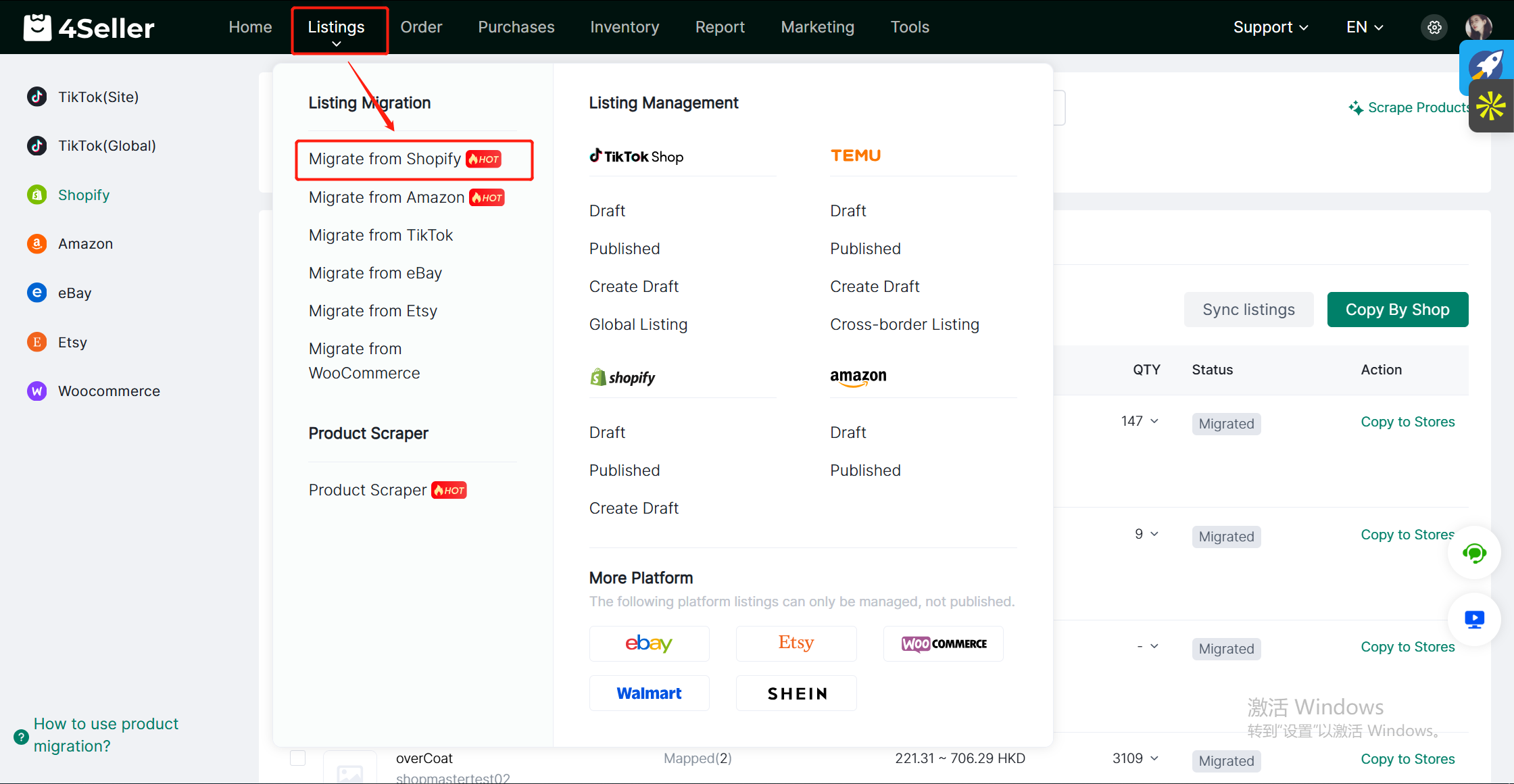Choose Migrate from Etsy

[373, 311]
